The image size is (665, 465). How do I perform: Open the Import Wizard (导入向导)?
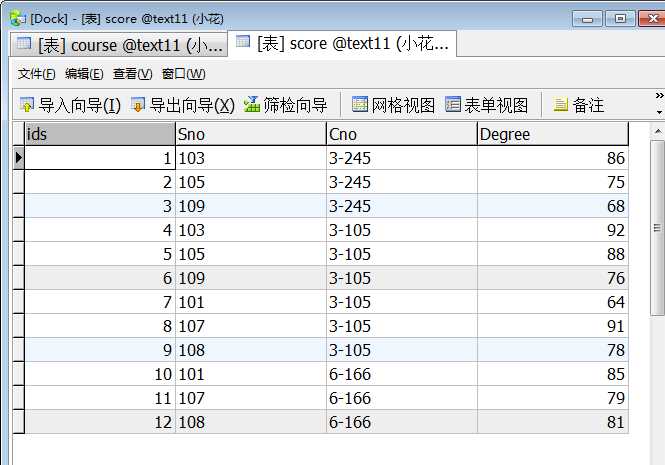click(x=70, y=105)
